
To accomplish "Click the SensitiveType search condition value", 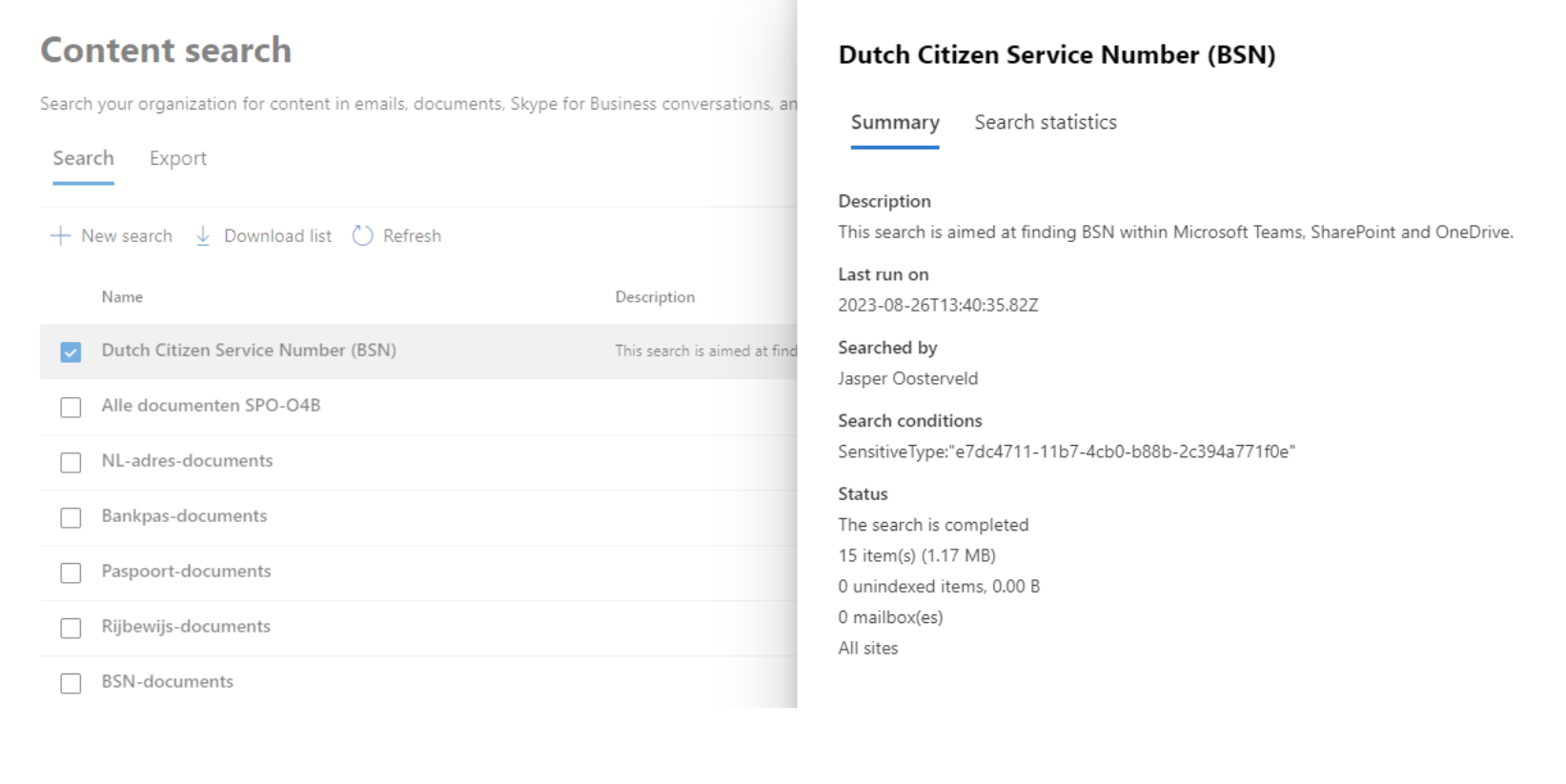I will click(x=1067, y=452).
